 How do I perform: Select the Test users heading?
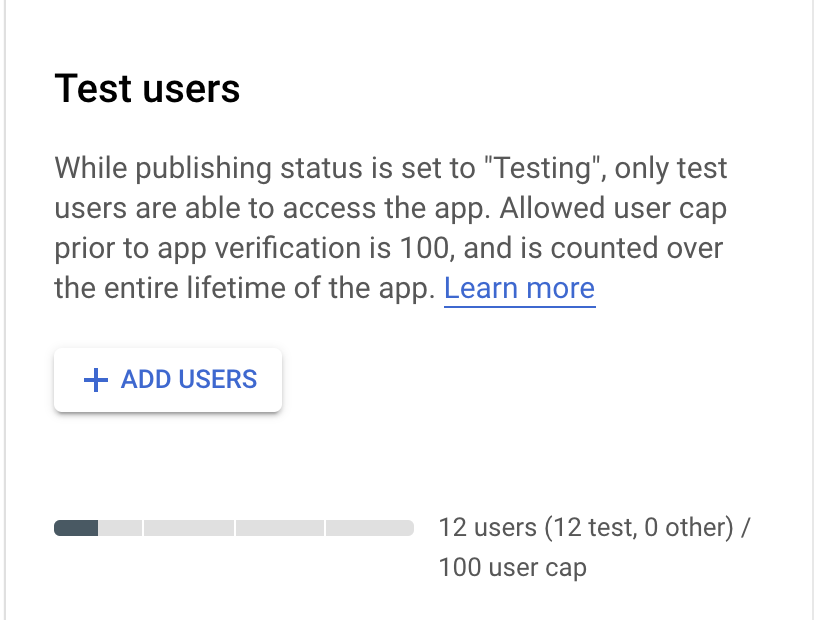tap(147, 88)
